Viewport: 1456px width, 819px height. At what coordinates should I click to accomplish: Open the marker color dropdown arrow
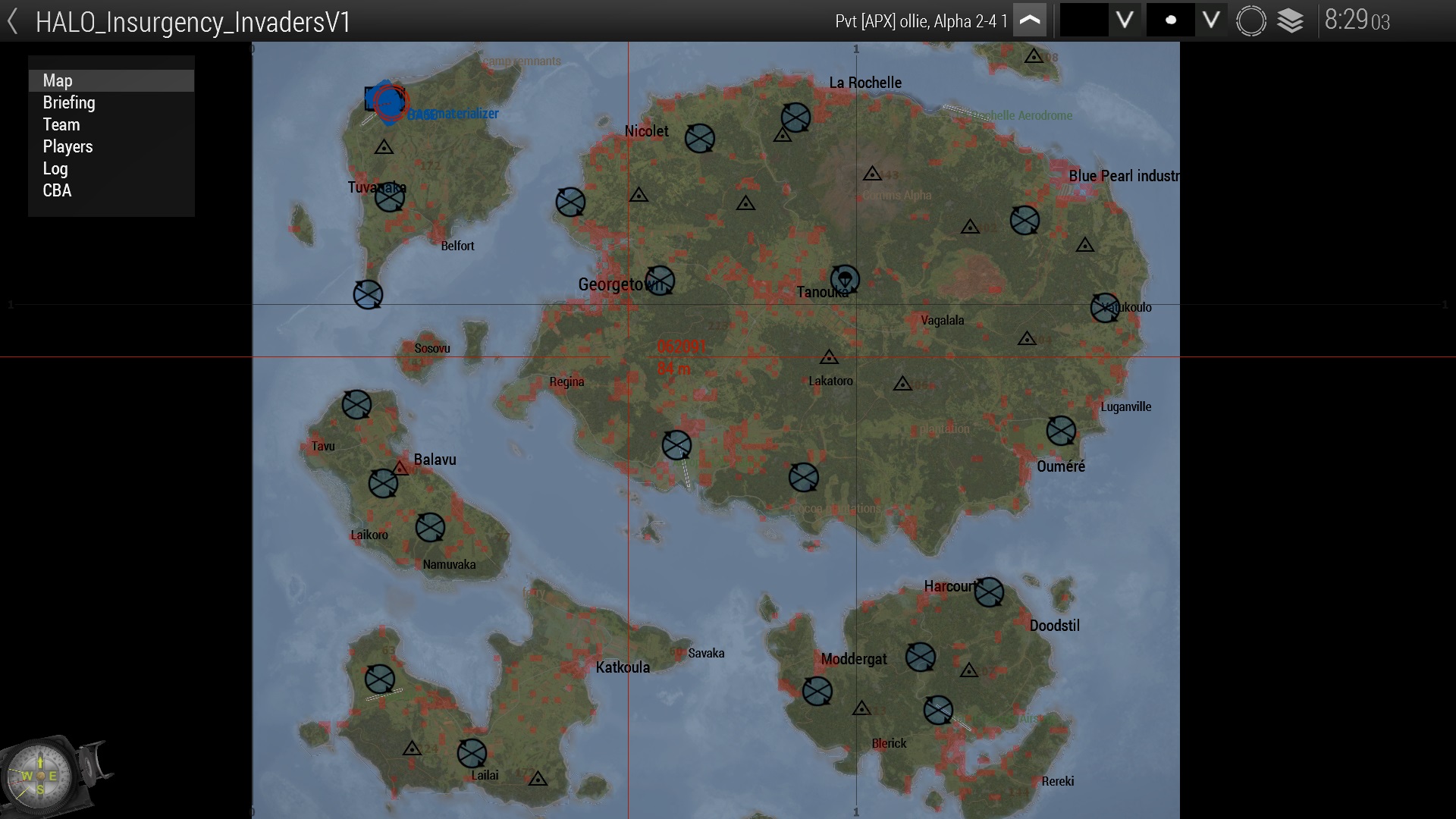tap(1125, 20)
